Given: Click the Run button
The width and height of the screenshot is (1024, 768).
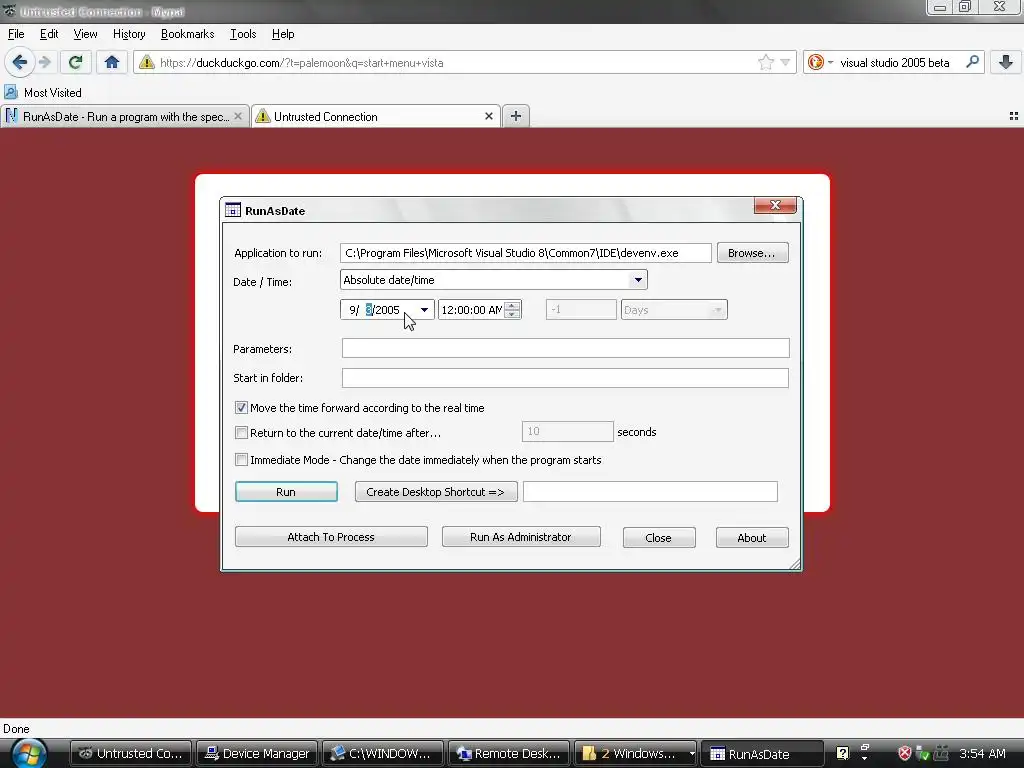Looking at the screenshot, I should 286,492.
